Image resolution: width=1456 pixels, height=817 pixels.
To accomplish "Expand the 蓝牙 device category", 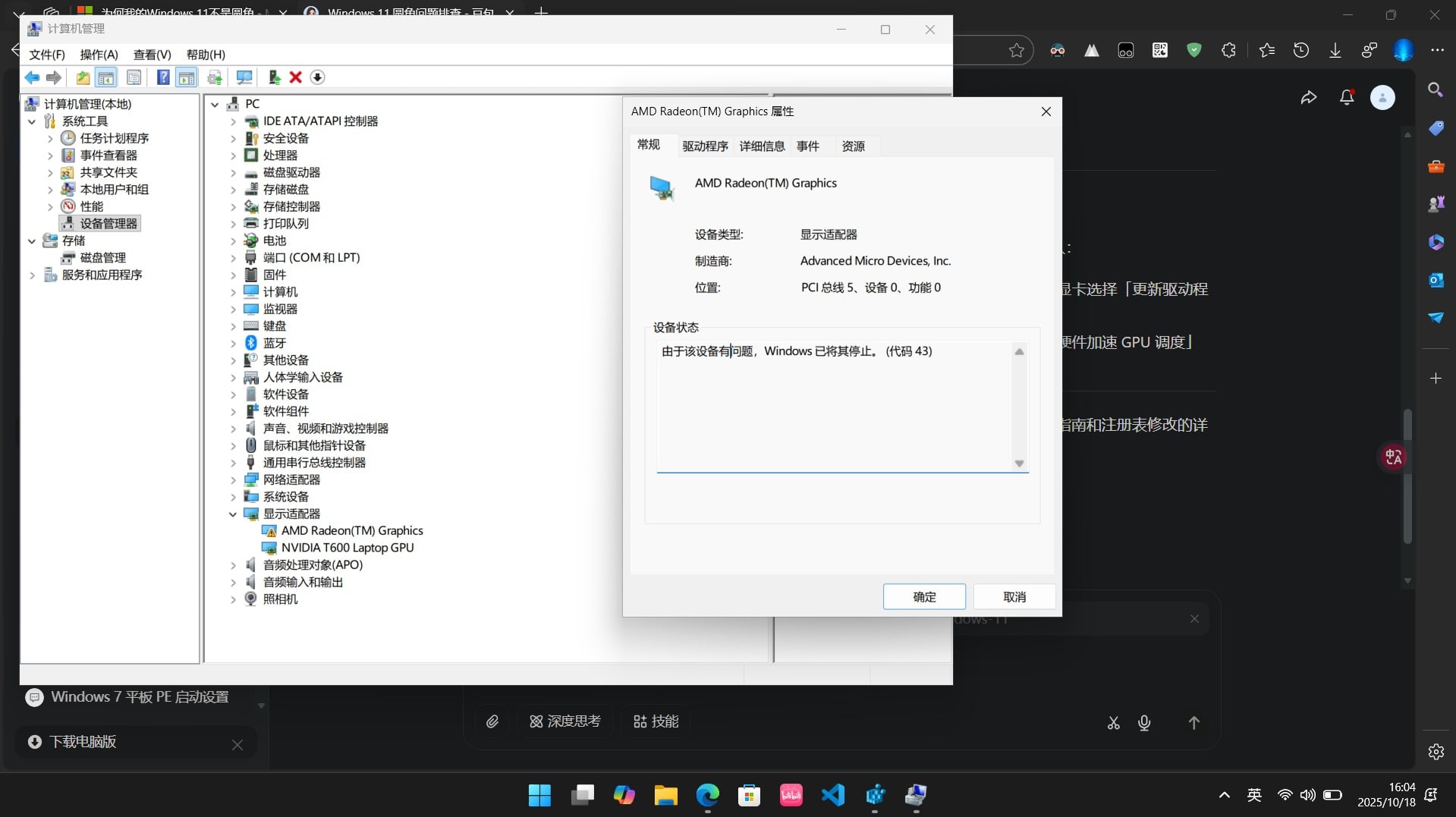I will tap(233, 344).
